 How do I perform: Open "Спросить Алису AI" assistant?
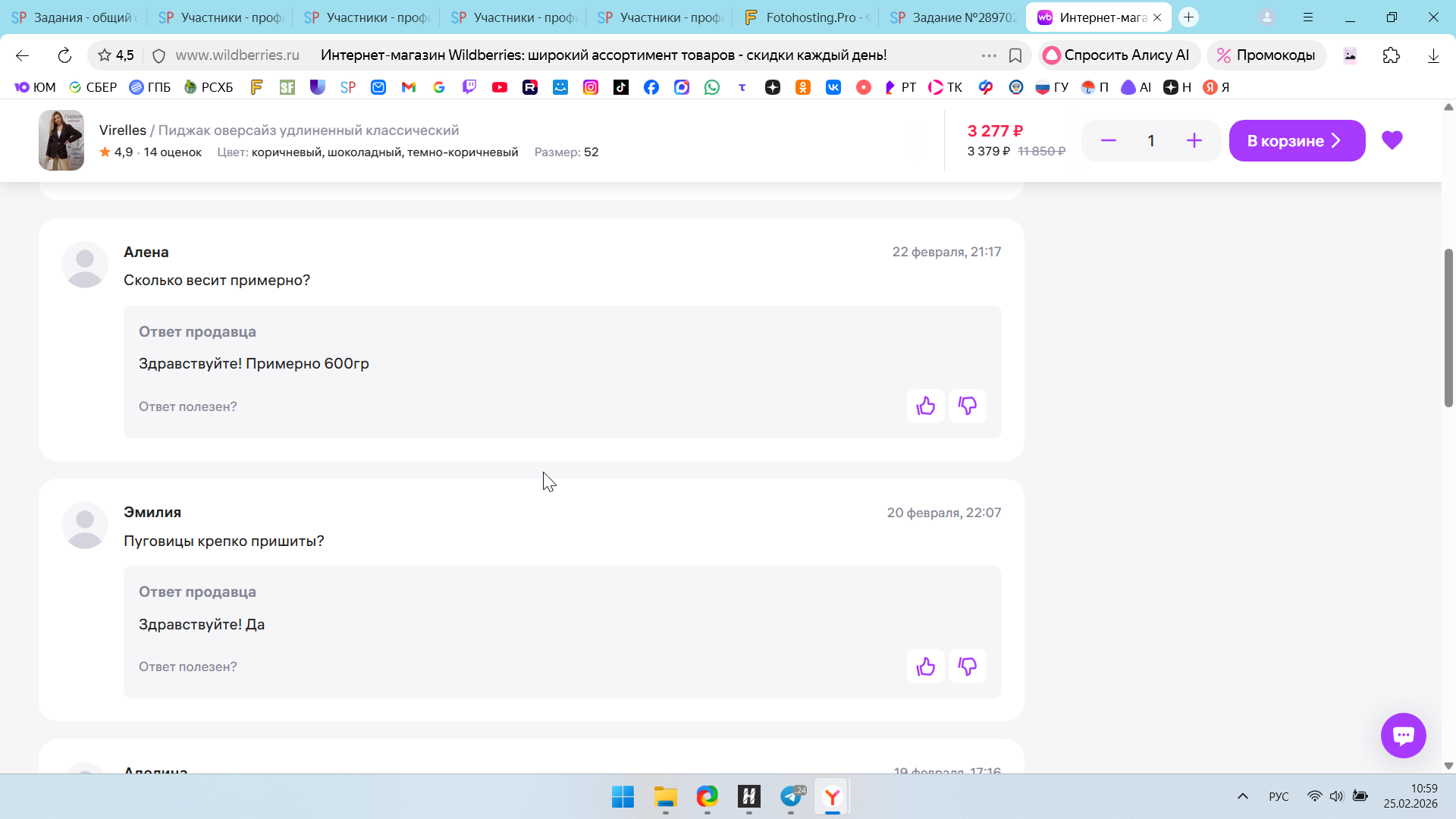pos(1118,55)
